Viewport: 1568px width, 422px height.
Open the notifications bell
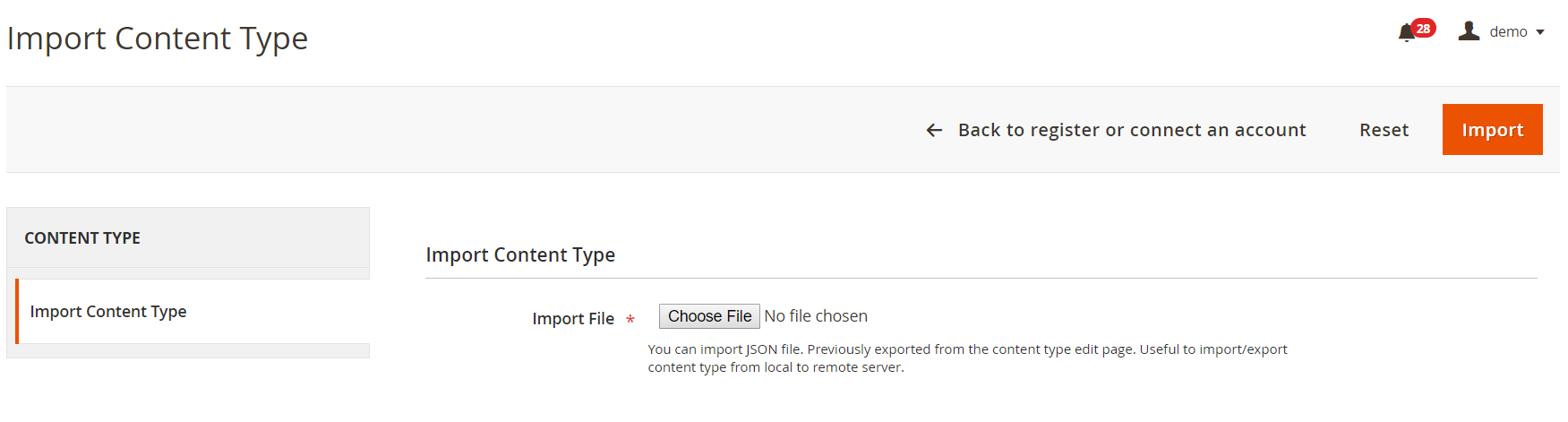pos(1406,34)
